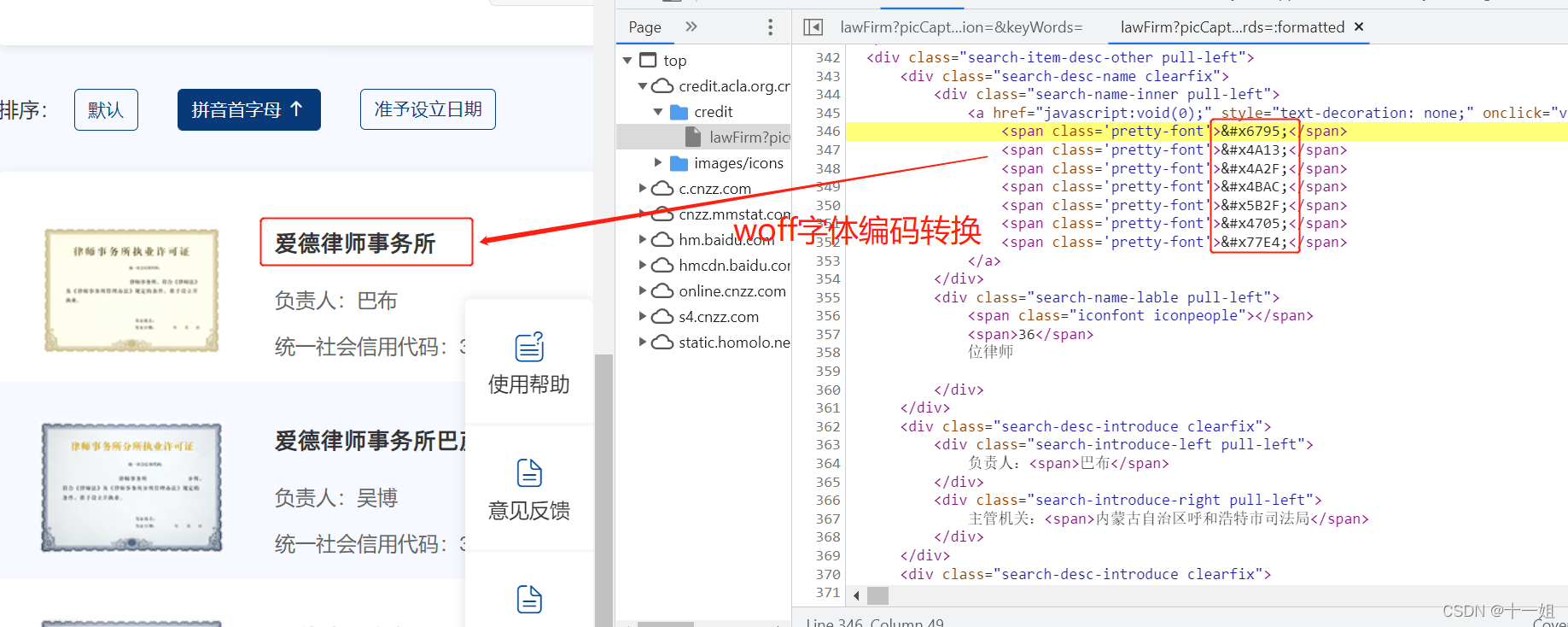Click line number 346 in gutter
The width and height of the screenshot is (1568, 627).
828,132
